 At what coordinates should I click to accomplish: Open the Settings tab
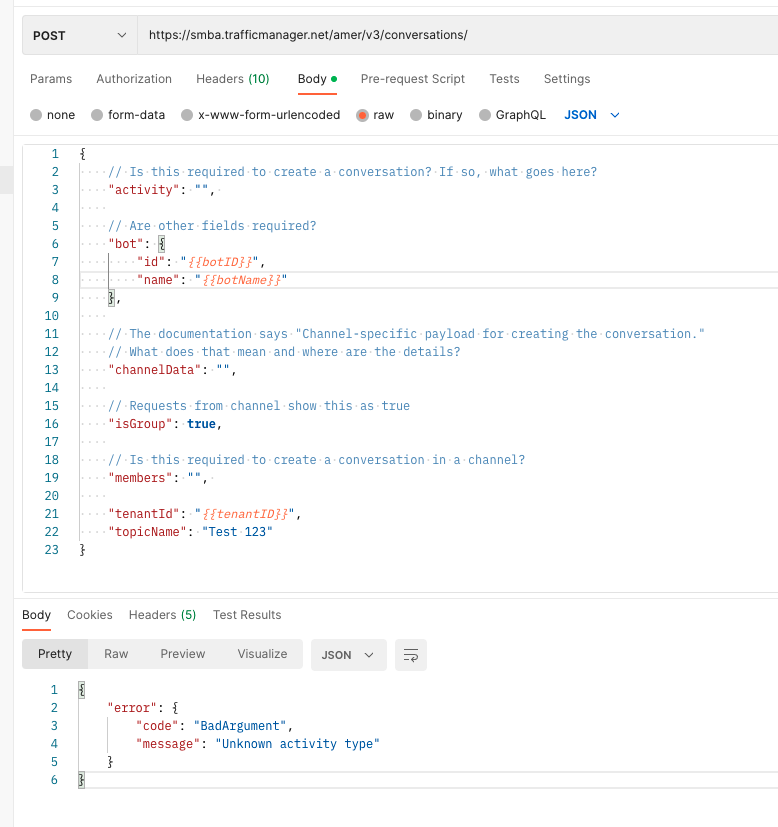(567, 79)
